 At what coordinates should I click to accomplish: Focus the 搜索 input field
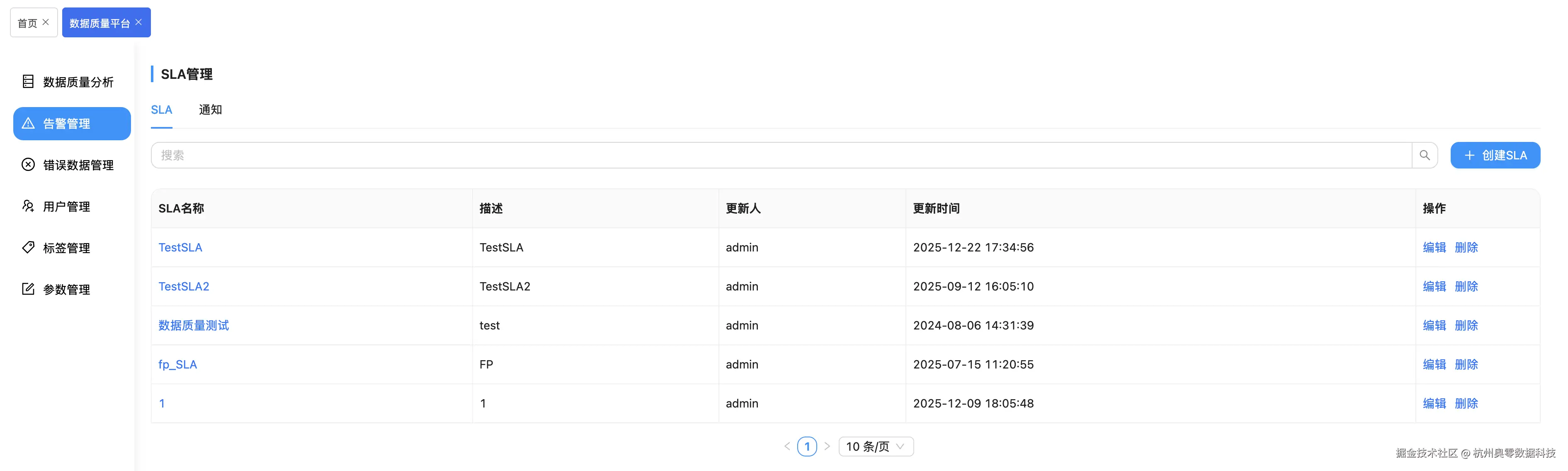pos(779,155)
